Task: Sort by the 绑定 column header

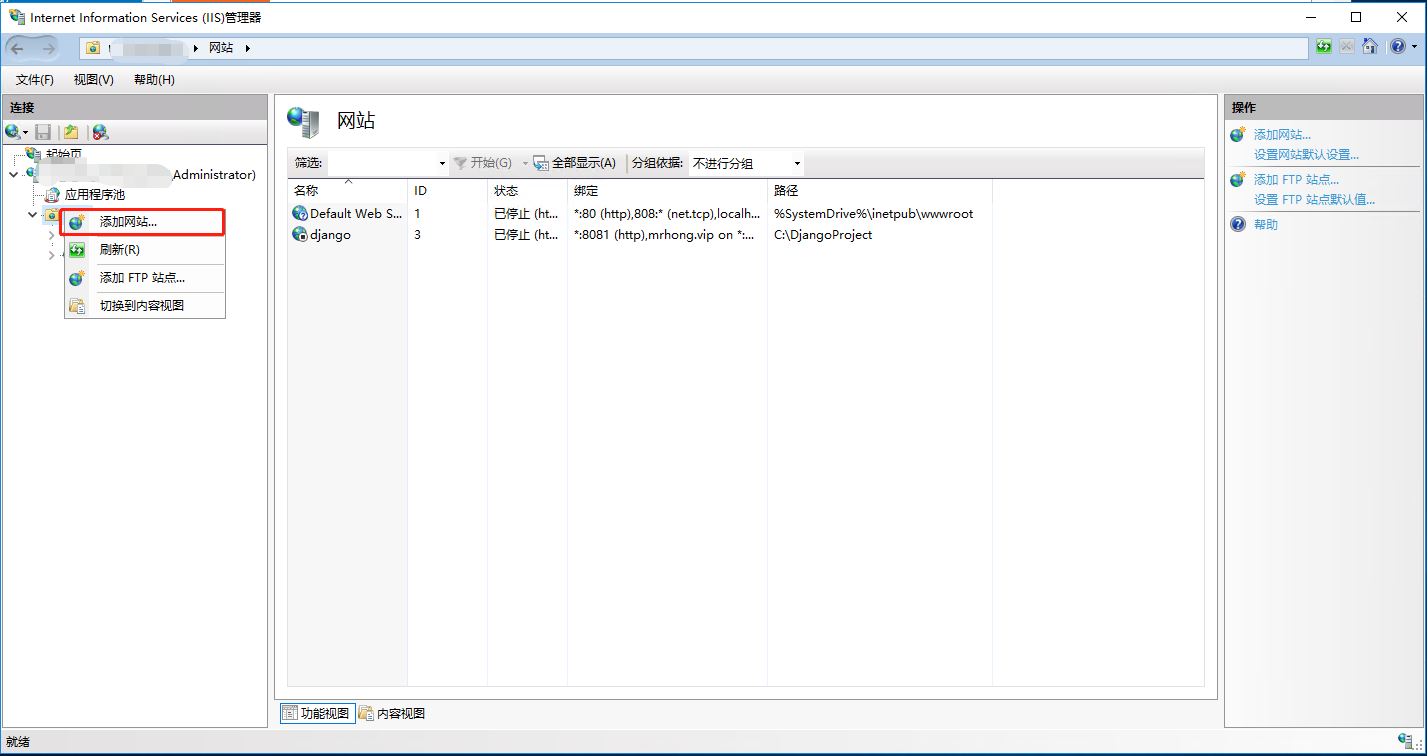Action: point(667,190)
